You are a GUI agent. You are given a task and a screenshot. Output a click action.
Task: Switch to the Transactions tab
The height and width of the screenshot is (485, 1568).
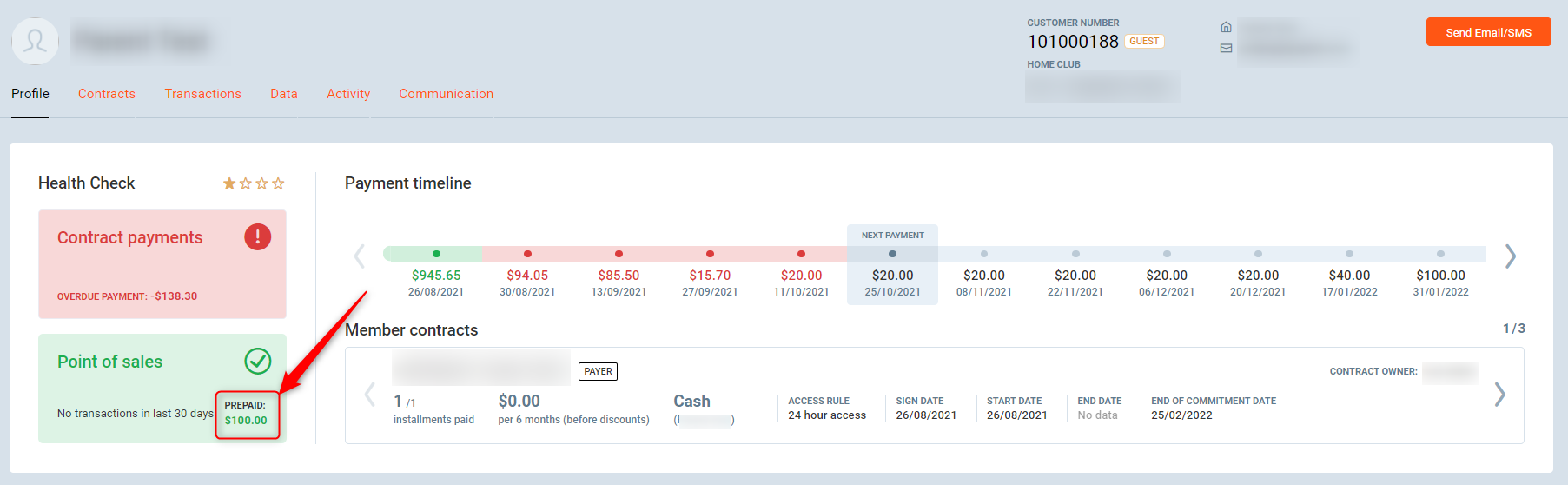(x=202, y=94)
